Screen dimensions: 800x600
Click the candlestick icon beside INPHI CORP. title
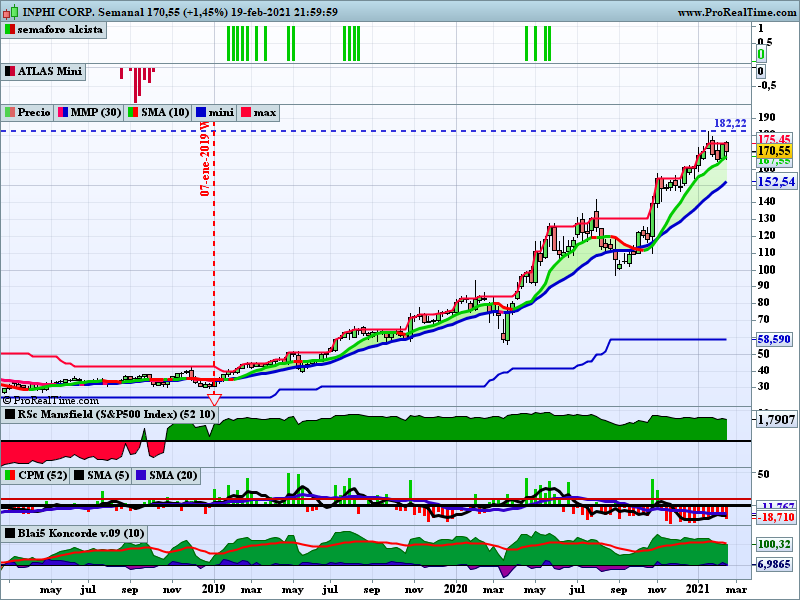click(11, 12)
